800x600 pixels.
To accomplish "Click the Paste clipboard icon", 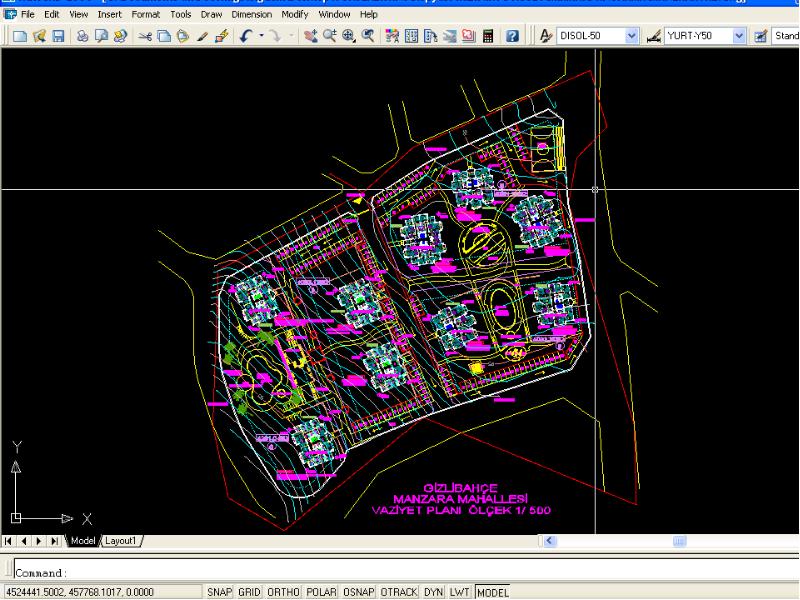I will 183,36.
